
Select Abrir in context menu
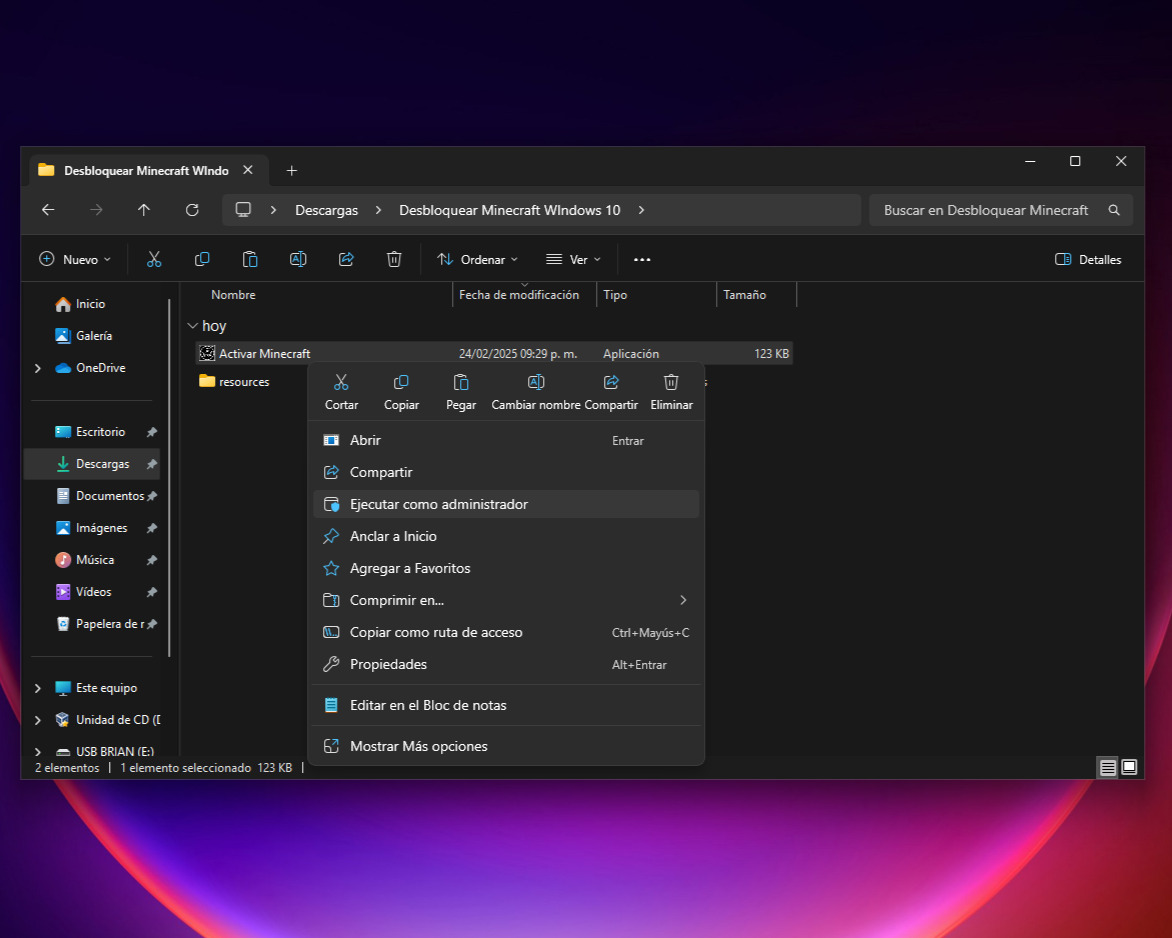[506, 440]
